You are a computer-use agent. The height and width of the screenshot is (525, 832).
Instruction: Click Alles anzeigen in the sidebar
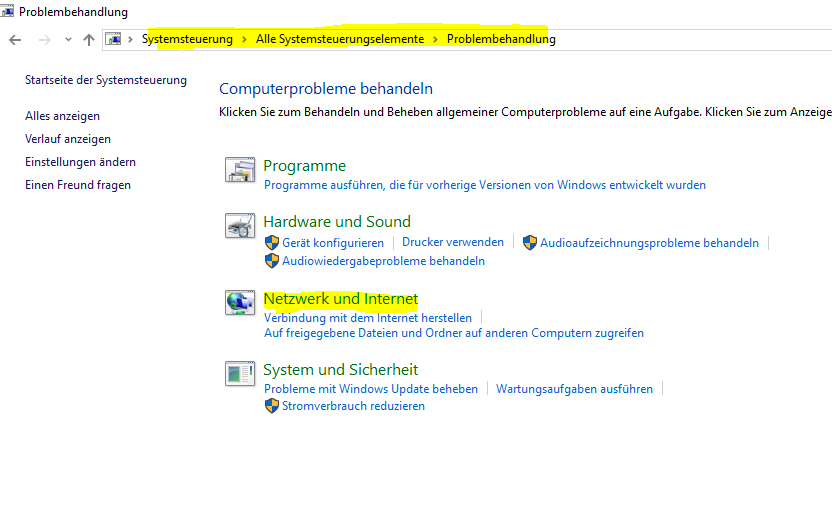(62, 116)
